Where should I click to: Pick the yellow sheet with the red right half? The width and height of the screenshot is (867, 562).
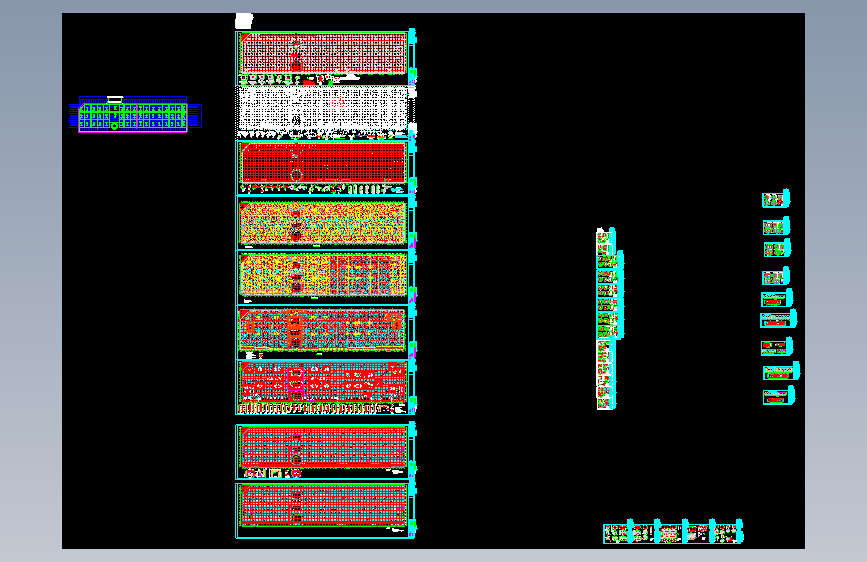pos(325,277)
